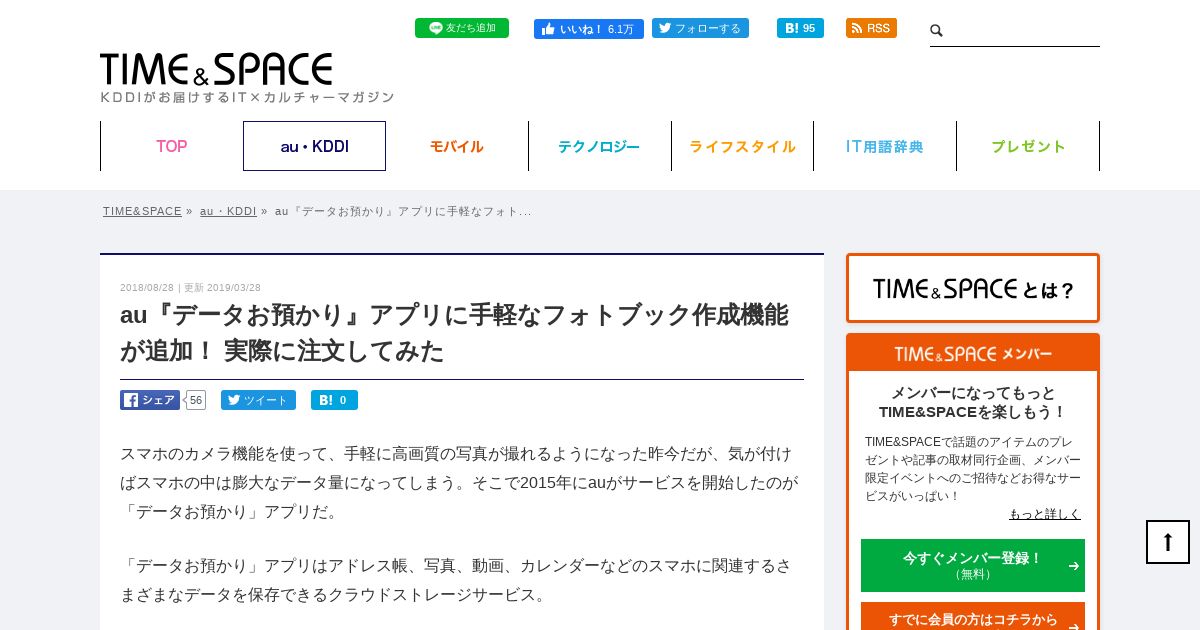Open the RSS feed button
This screenshot has height=630, width=1200.
pos(871,28)
